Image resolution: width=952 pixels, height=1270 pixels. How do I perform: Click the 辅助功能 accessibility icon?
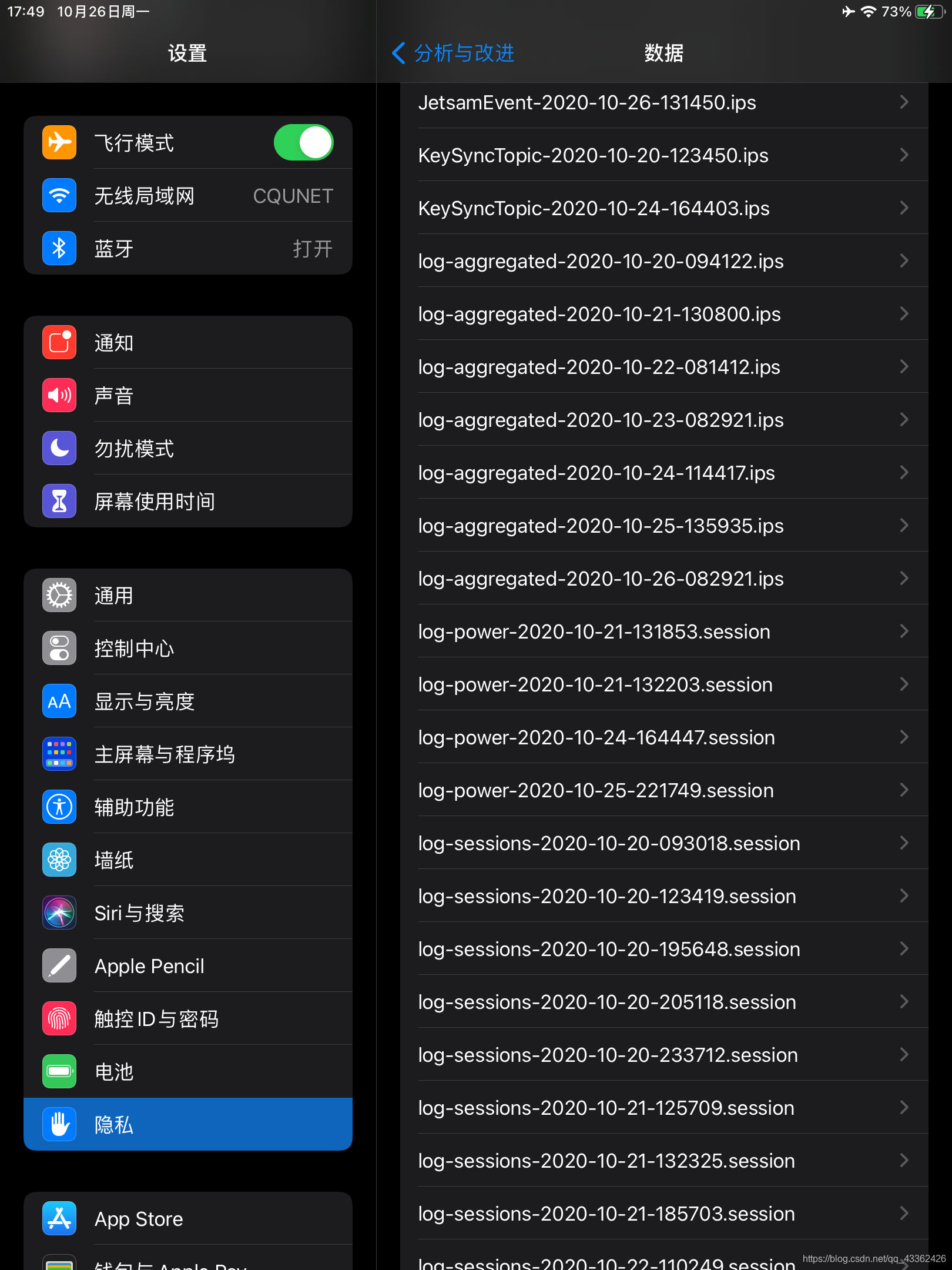(59, 807)
